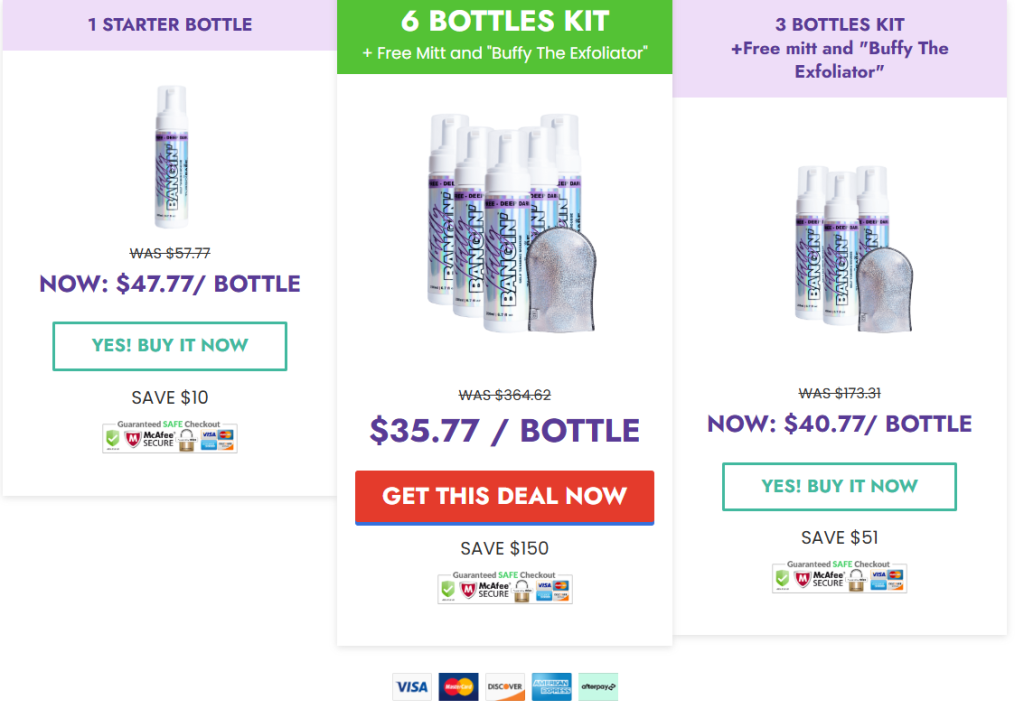Click YES! BUY IT NOW for 3 bottles kit
1024x709 pixels.
[x=839, y=486]
